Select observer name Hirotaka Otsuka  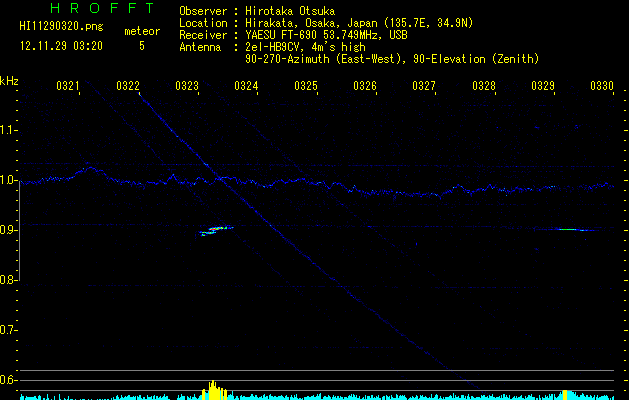pyautogui.click(x=290, y=11)
